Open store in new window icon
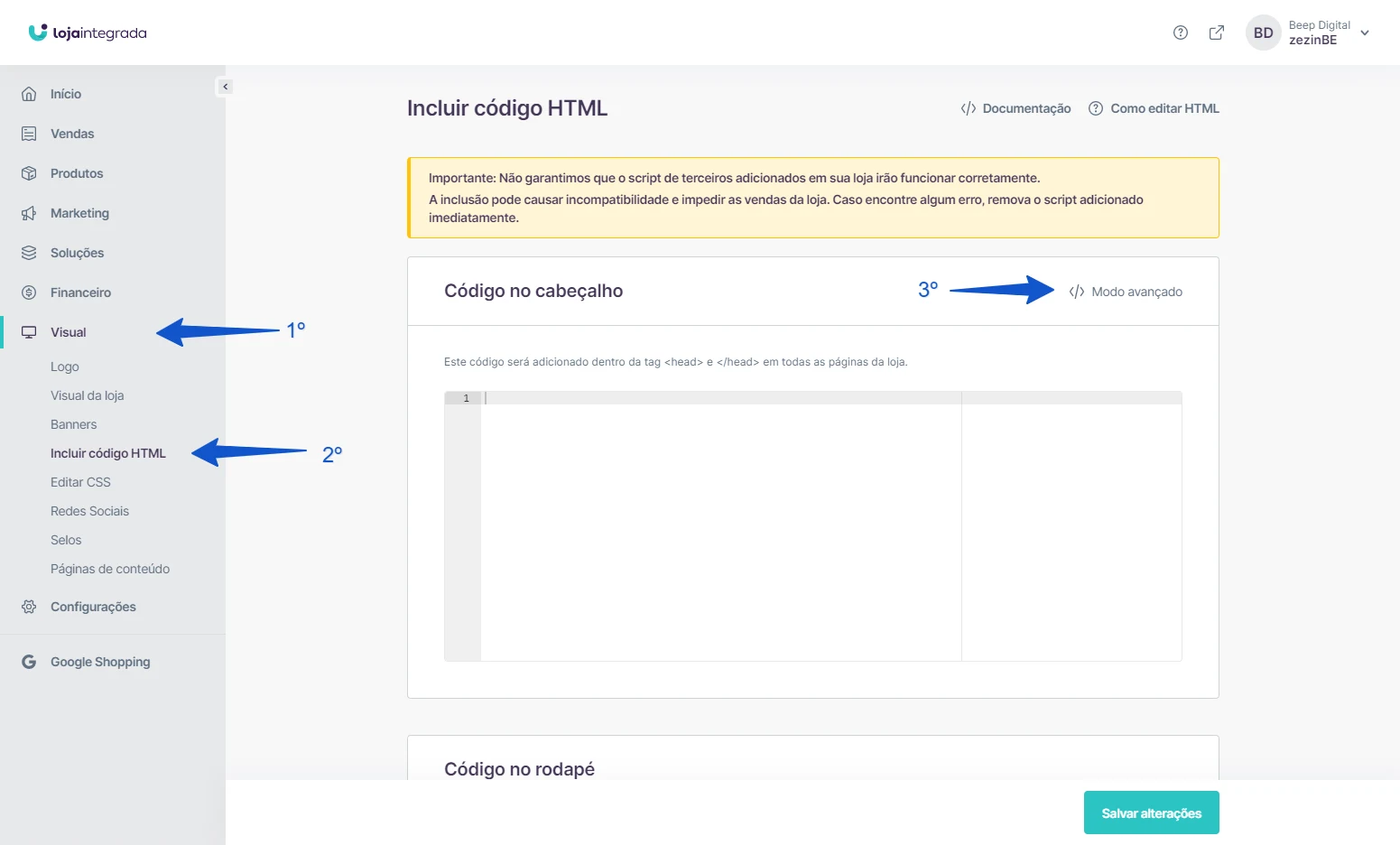 [1217, 32]
